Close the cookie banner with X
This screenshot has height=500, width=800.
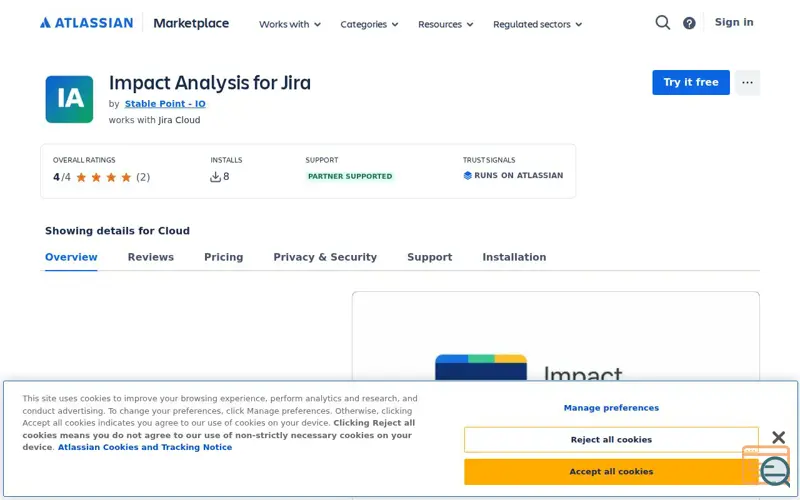(779, 437)
